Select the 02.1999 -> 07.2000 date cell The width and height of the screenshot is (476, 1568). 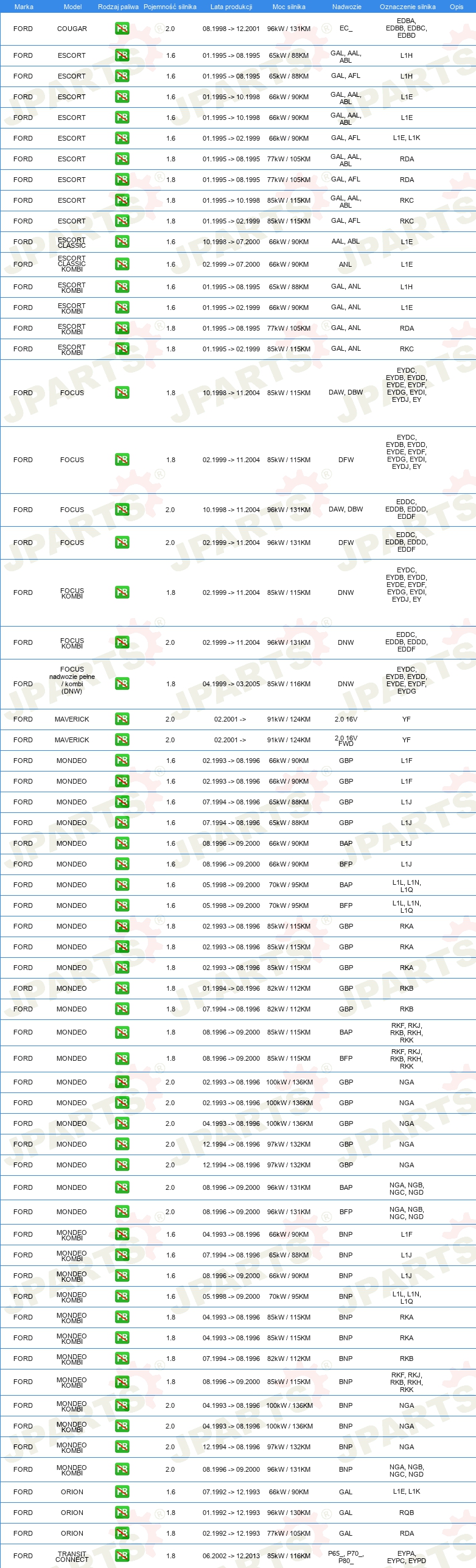tap(231, 264)
